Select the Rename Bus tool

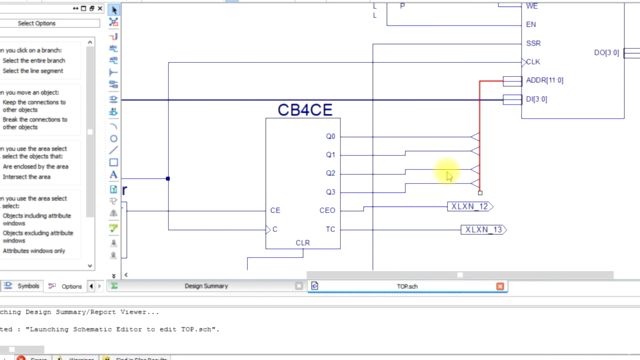(114, 60)
